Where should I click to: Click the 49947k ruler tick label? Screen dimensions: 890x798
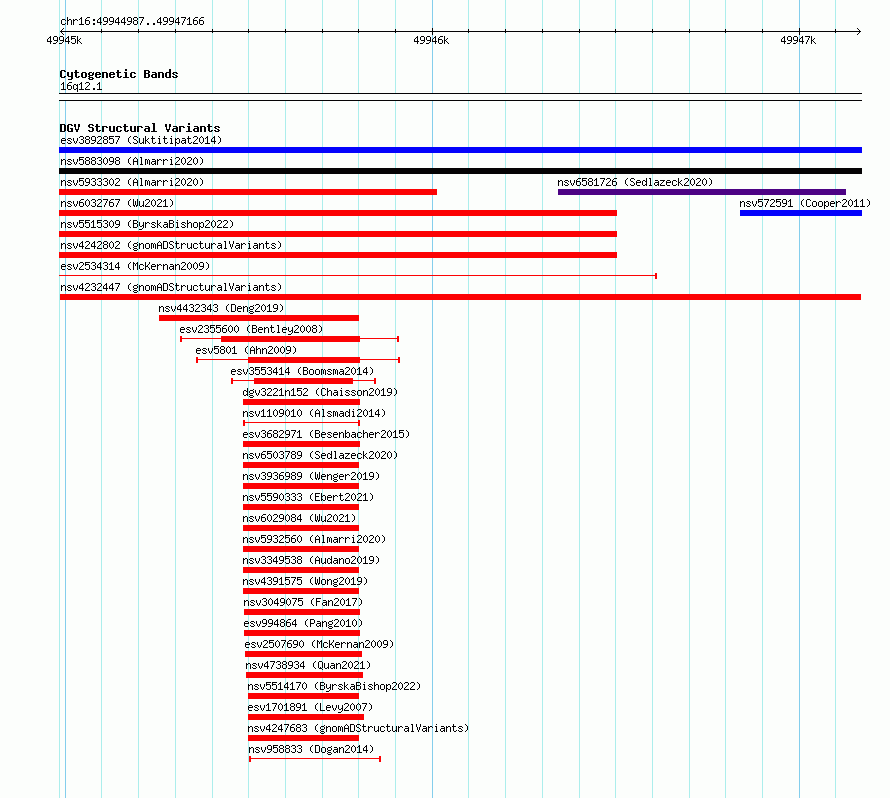[798, 40]
